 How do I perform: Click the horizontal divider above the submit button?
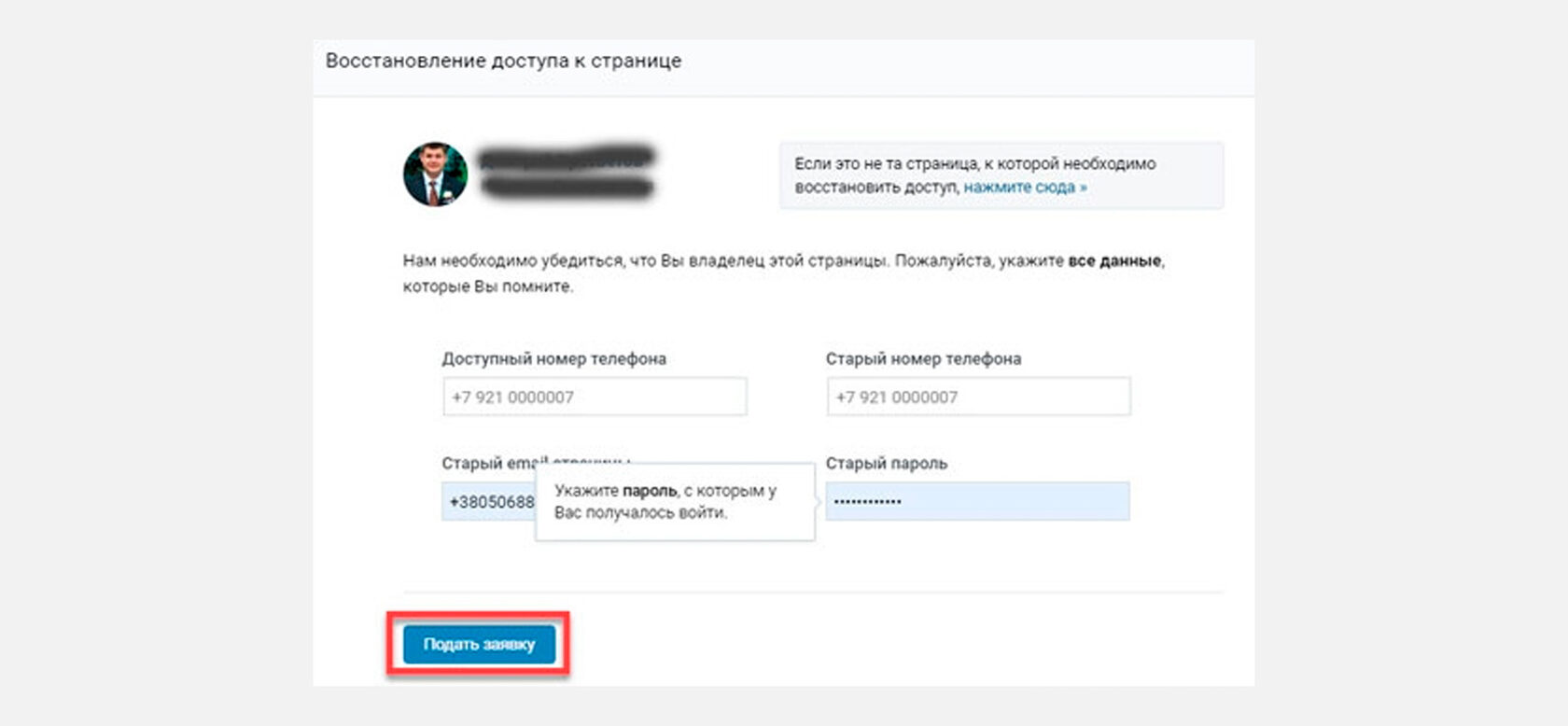tap(813, 592)
